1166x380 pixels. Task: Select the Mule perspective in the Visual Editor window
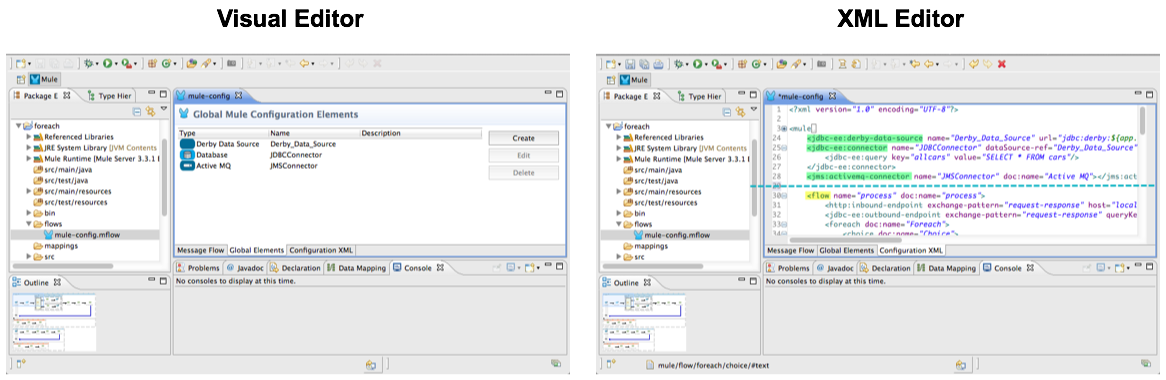[x=45, y=80]
